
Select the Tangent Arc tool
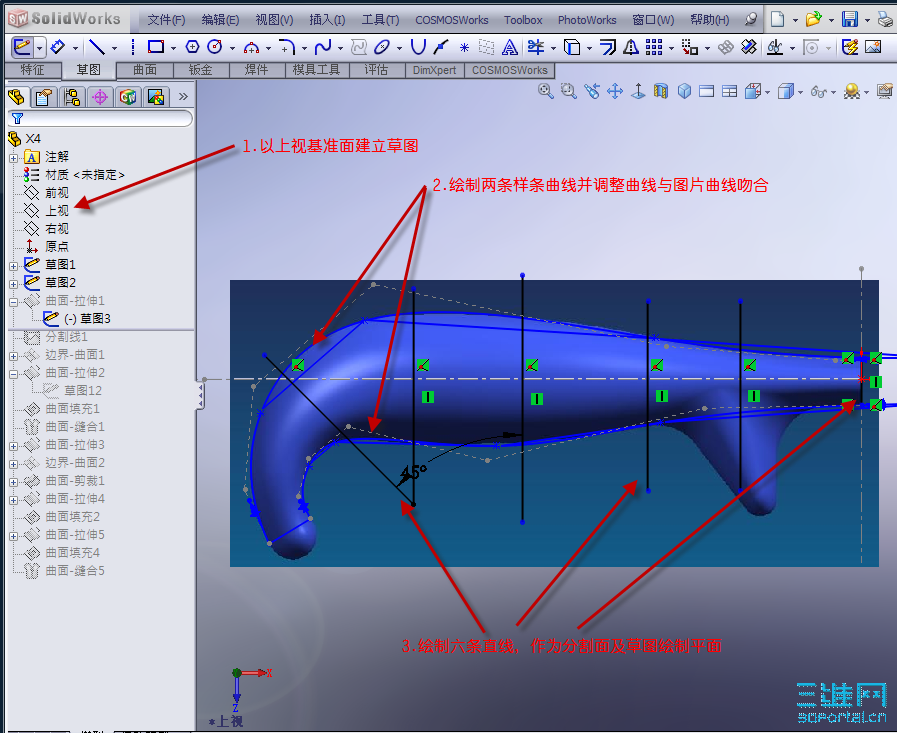click(x=251, y=47)
